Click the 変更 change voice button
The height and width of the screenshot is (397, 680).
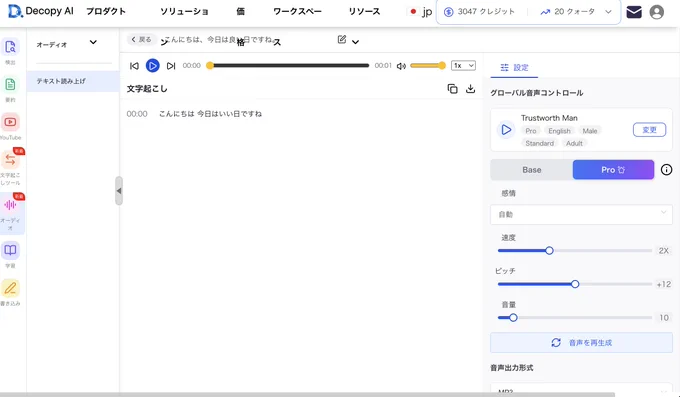(x=649, y=130)
